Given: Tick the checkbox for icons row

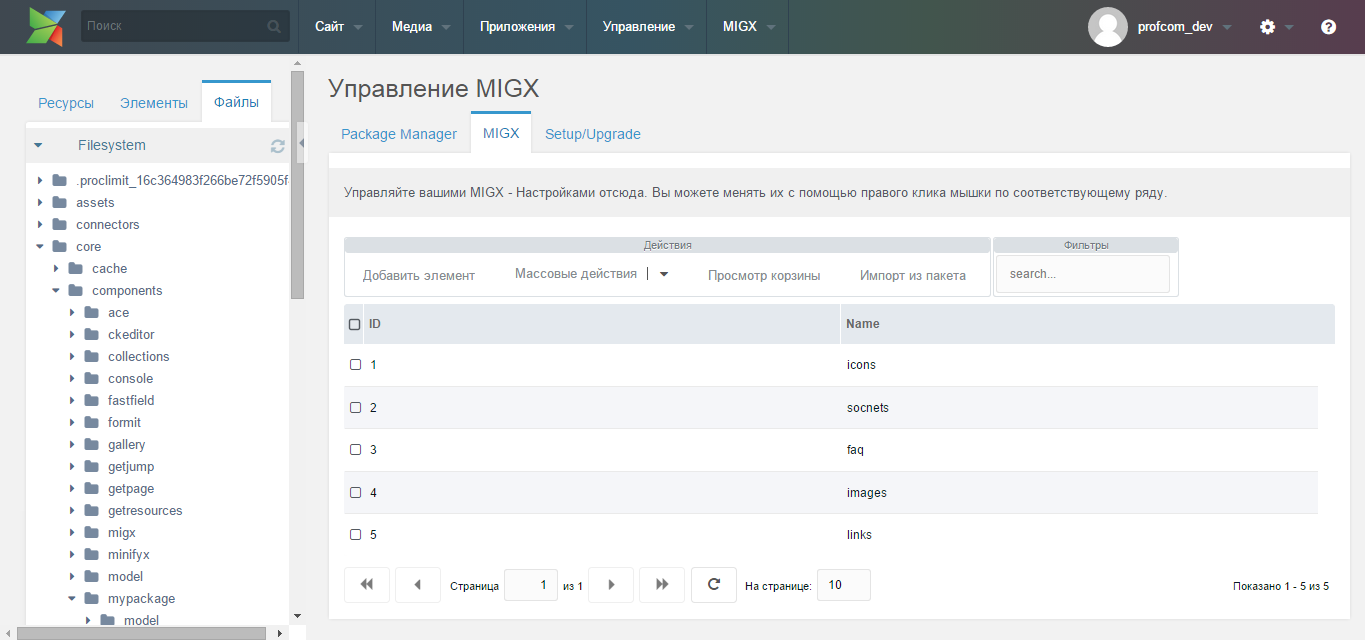Looking at the screenshot, I should [355, 365].
